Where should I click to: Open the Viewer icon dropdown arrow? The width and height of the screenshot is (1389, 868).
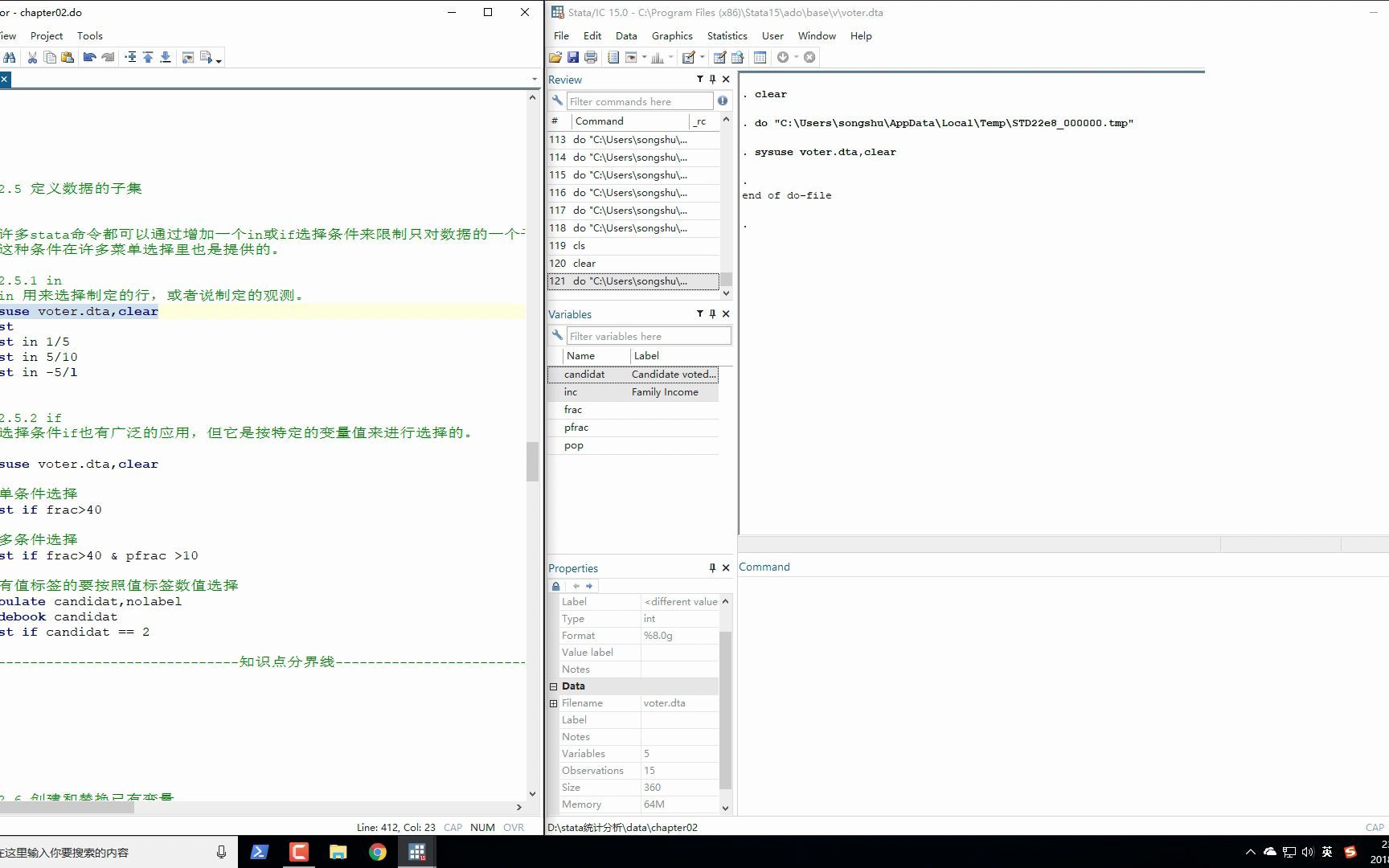644,57
